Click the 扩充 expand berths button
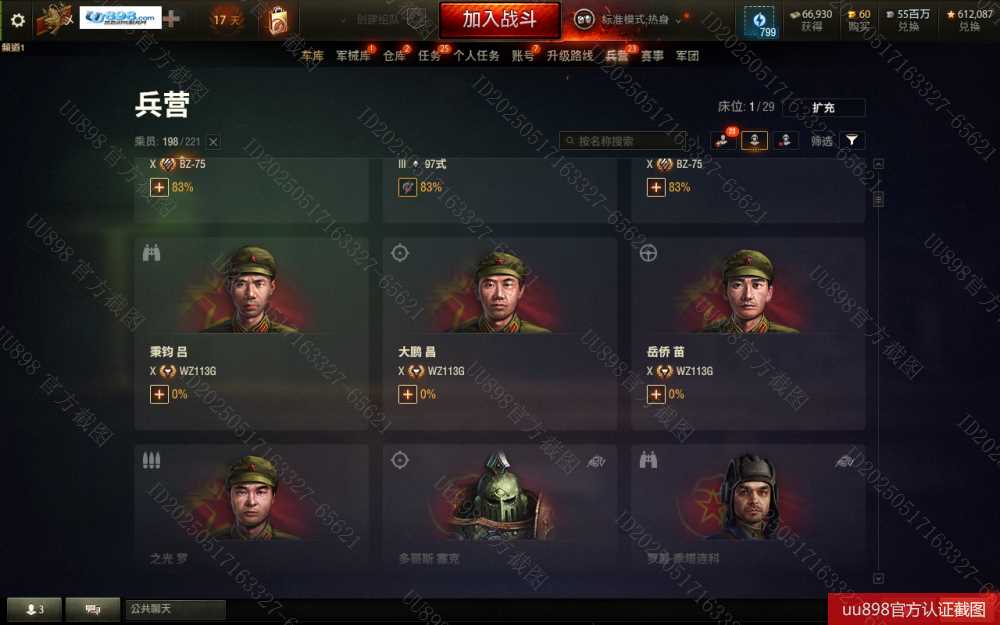This screenshot has width=1000, height=625. click(x=823, y=108)
